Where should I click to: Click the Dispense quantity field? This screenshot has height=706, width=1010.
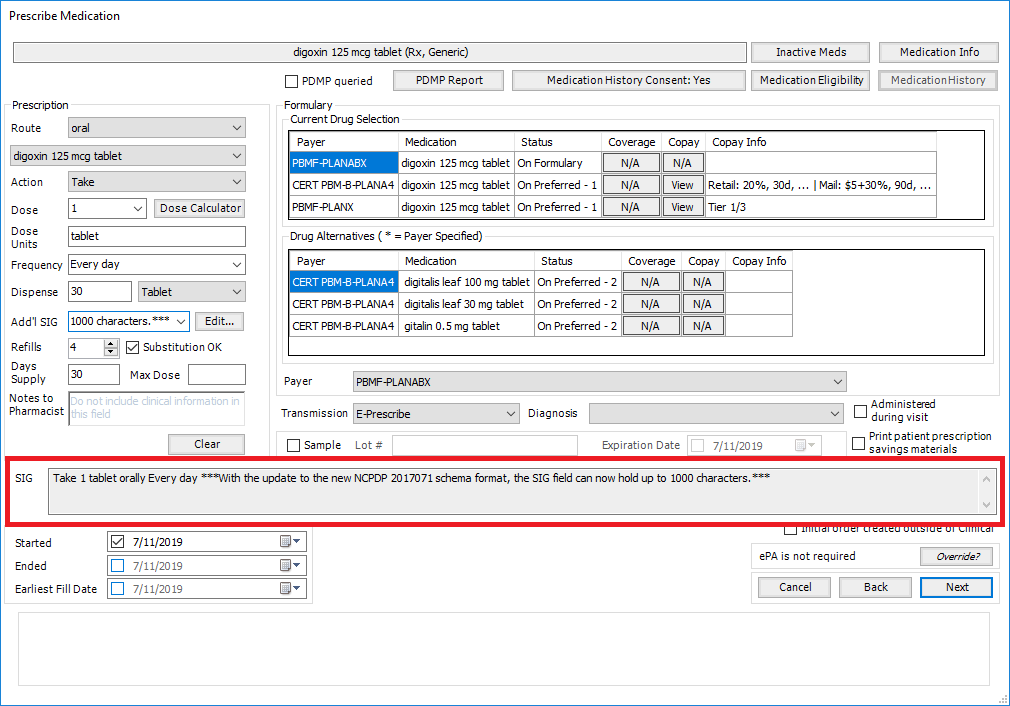(100, 291)
